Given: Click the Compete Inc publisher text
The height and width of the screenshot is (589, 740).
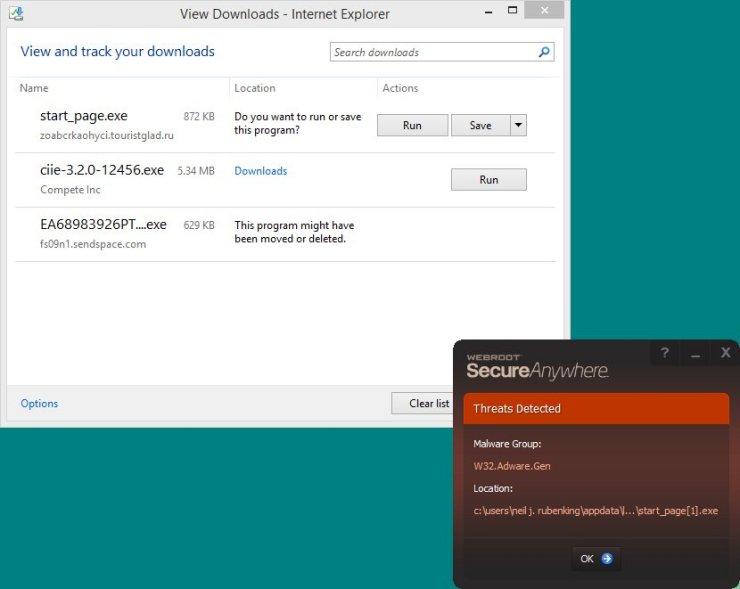Looking at the screenshot, I should click(70, 190).
